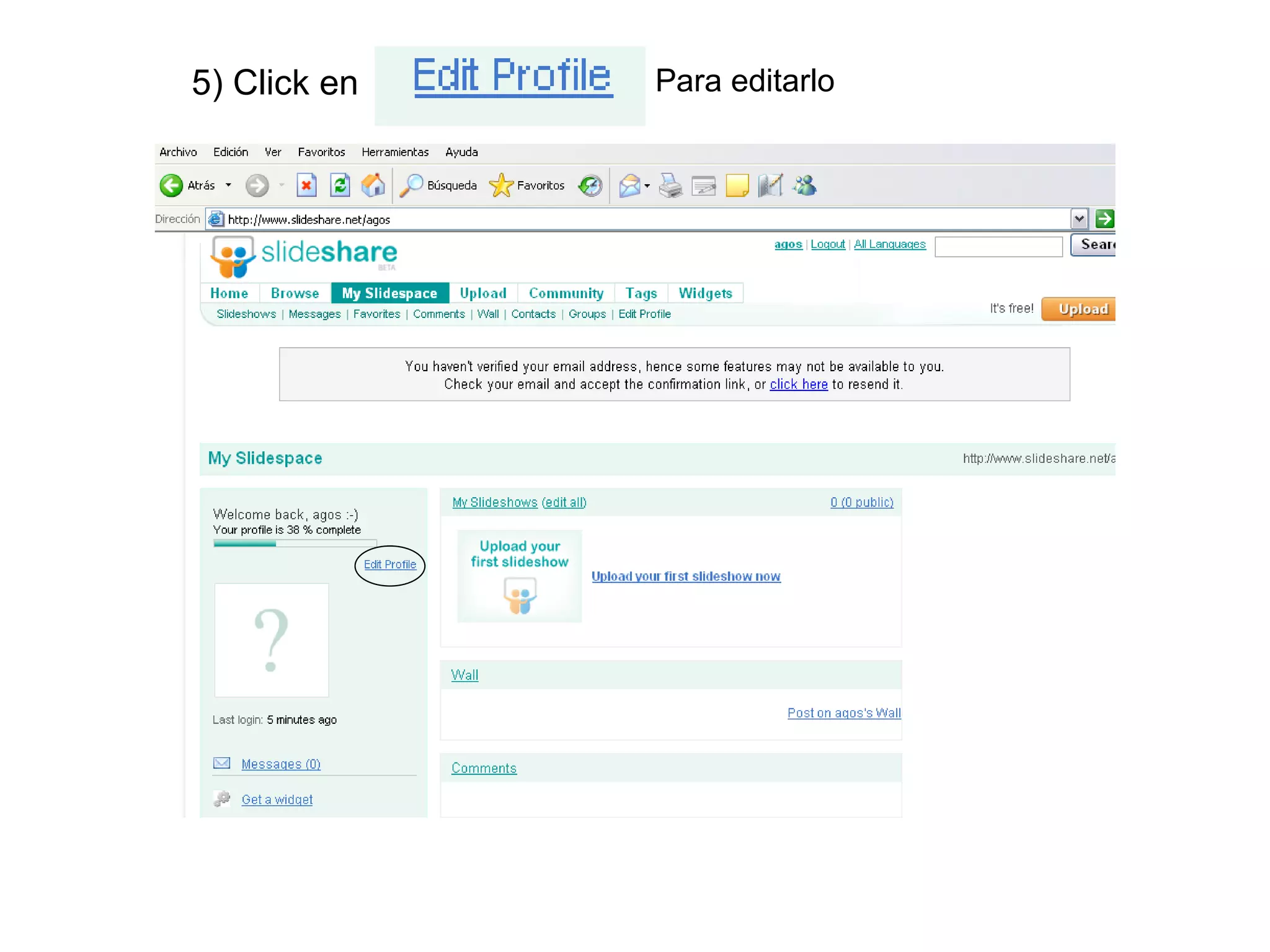Click Edit Profile in the submenu bar
1270x952 pixels.
[x=644, y=314]
